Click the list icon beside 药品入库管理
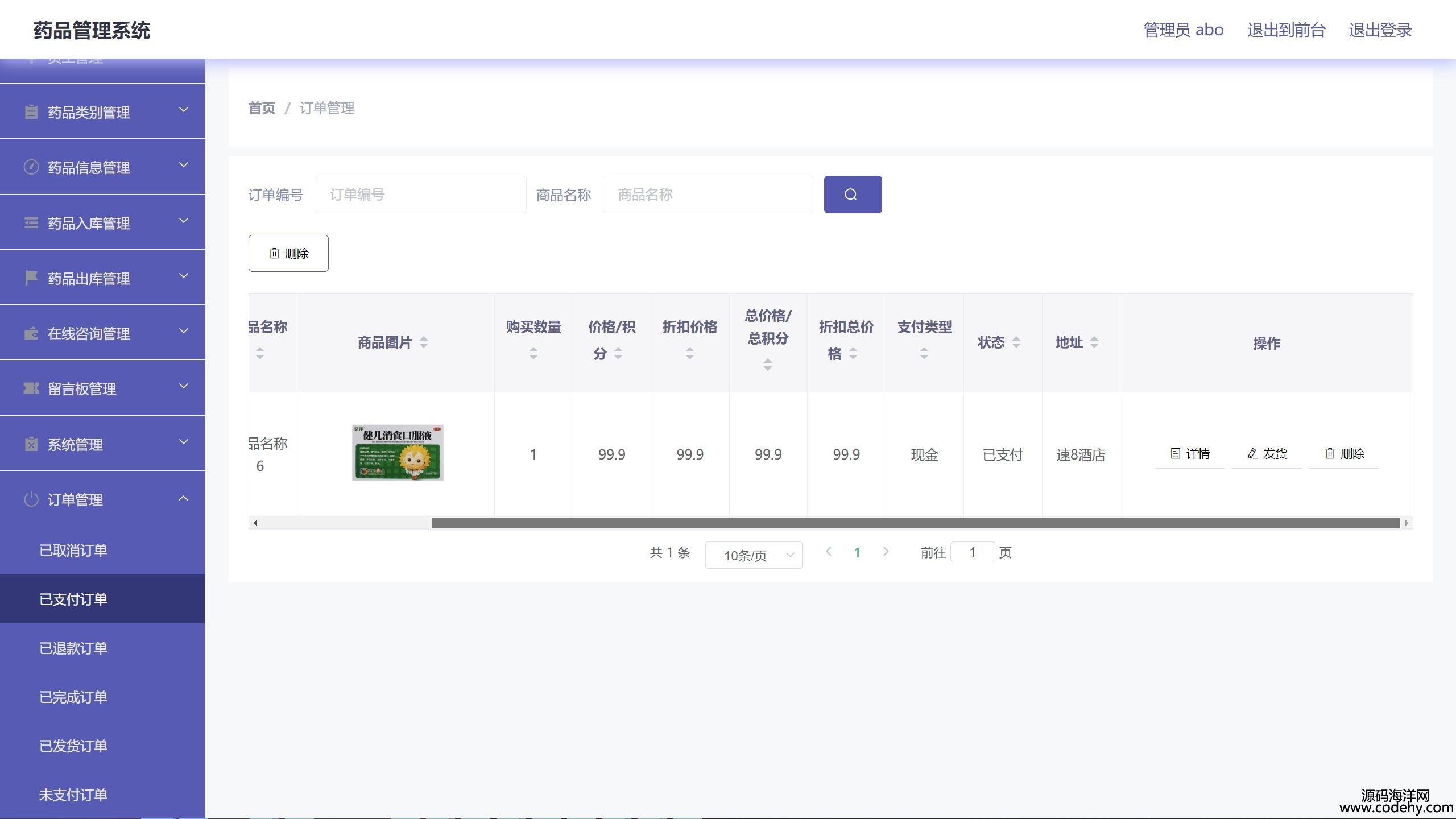 (31, 222)
